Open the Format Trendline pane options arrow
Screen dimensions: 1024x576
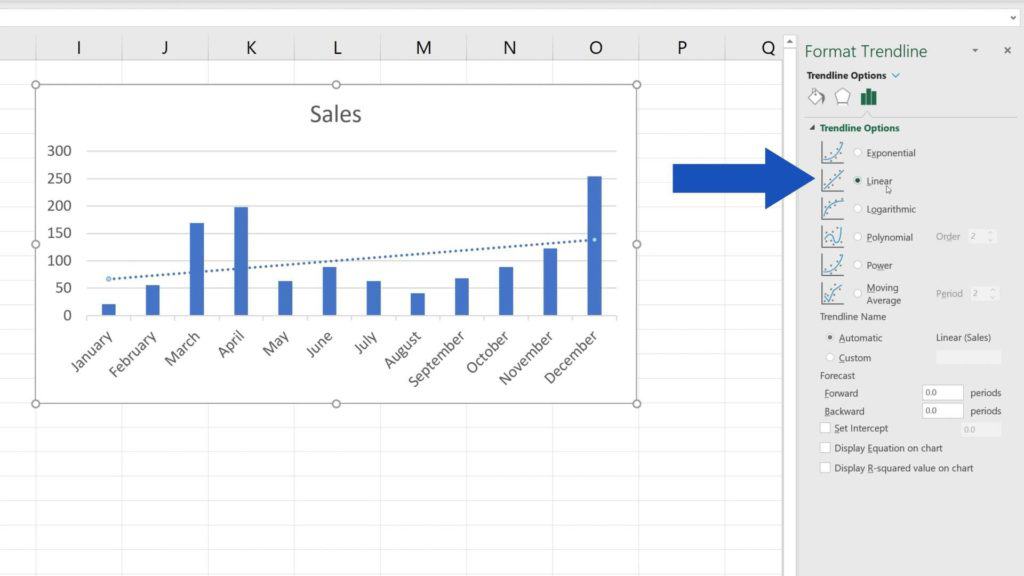974,51
